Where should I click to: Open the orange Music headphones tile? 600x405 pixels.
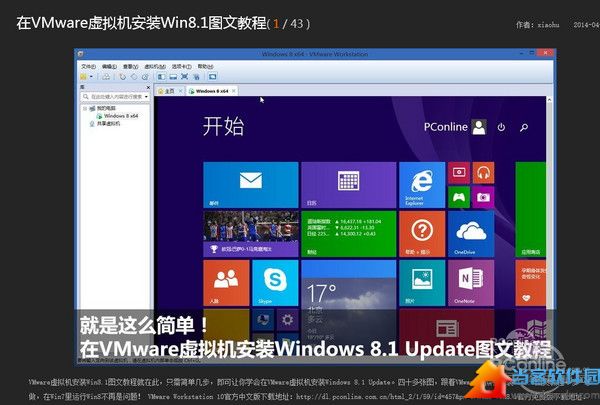click(x=483, y=173)
